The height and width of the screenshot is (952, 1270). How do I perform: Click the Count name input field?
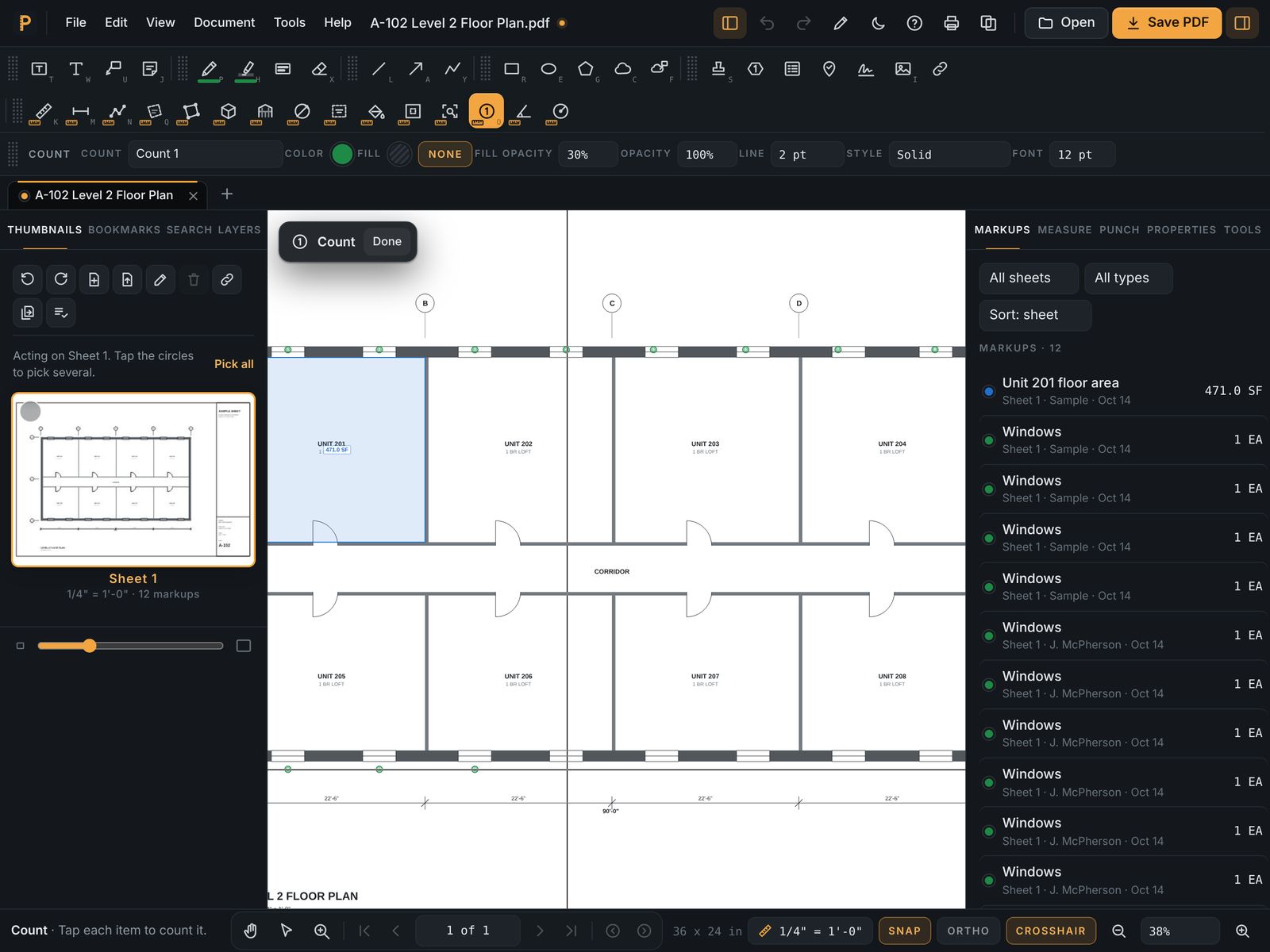pos(205,154)
